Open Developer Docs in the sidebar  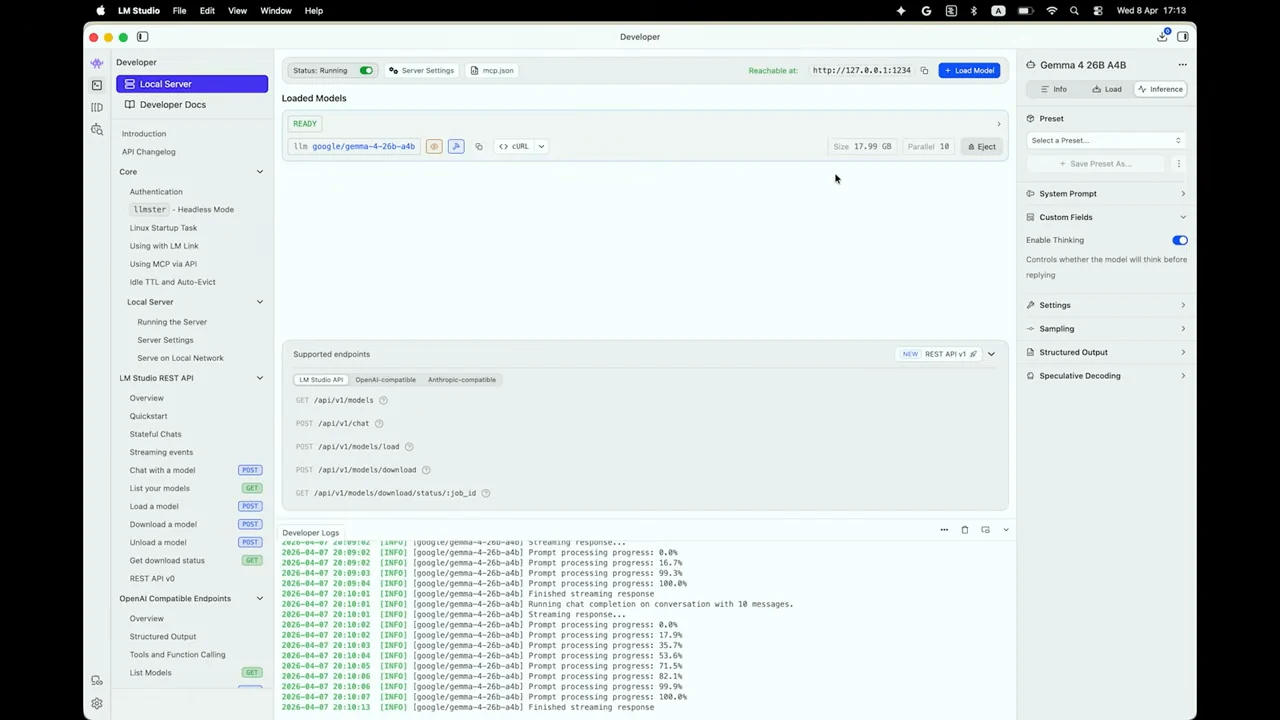[x=192, y=105]
